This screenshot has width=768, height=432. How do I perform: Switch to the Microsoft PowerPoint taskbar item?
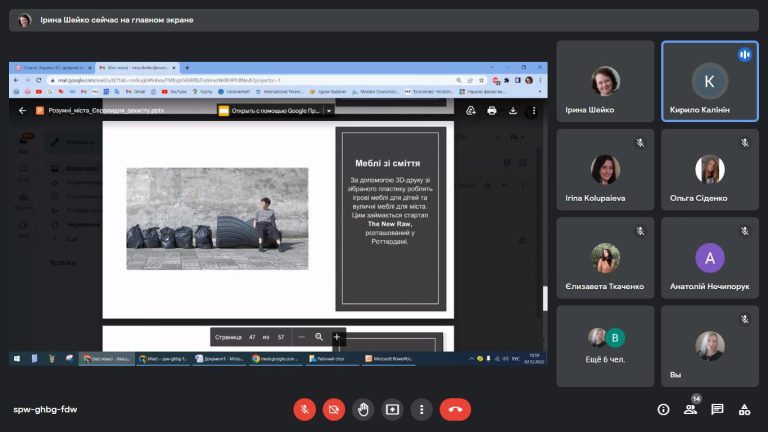pyautogui.click(x=389, y=359)
